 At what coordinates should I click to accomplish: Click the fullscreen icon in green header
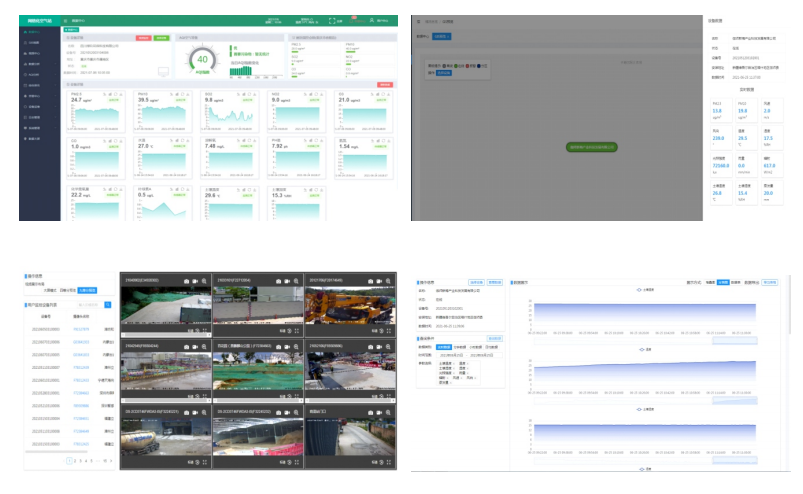click(x=330, y=19)
